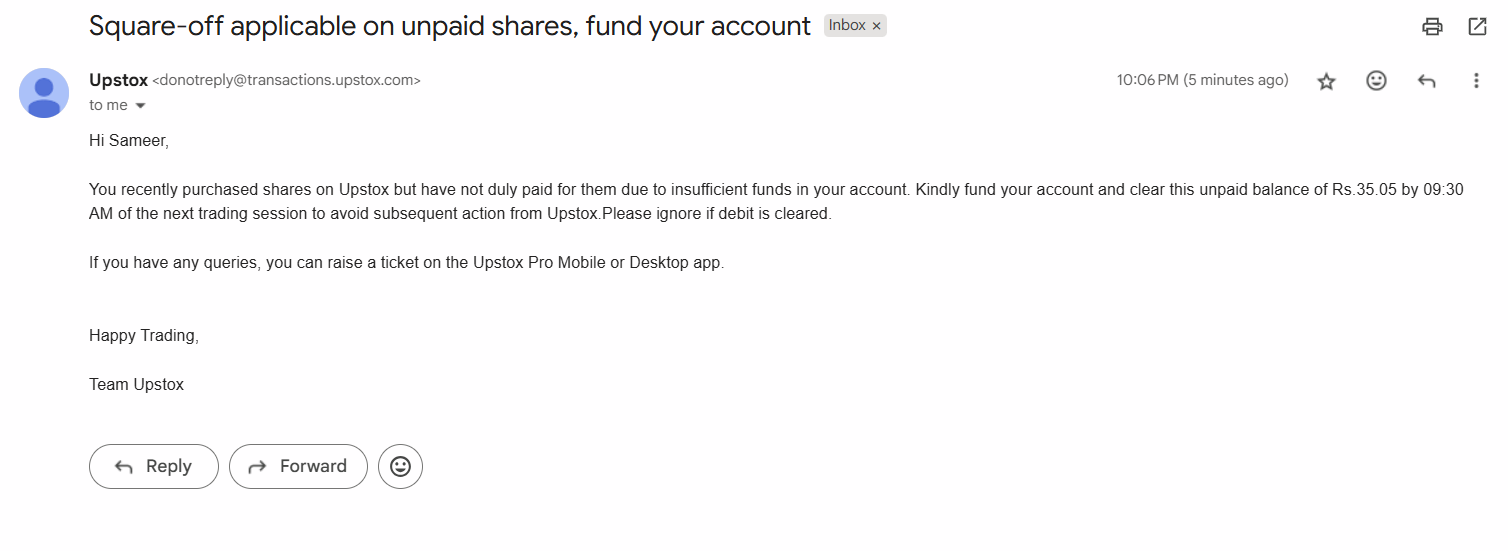Add an emoji reaction from the header

[1376, 81]
